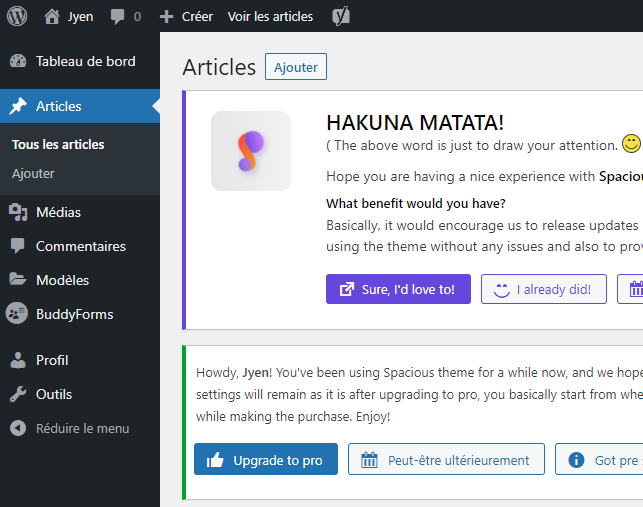
Task: Click the home icon beside Jyen
Action: pyautogui.click(x=52, y=16)
